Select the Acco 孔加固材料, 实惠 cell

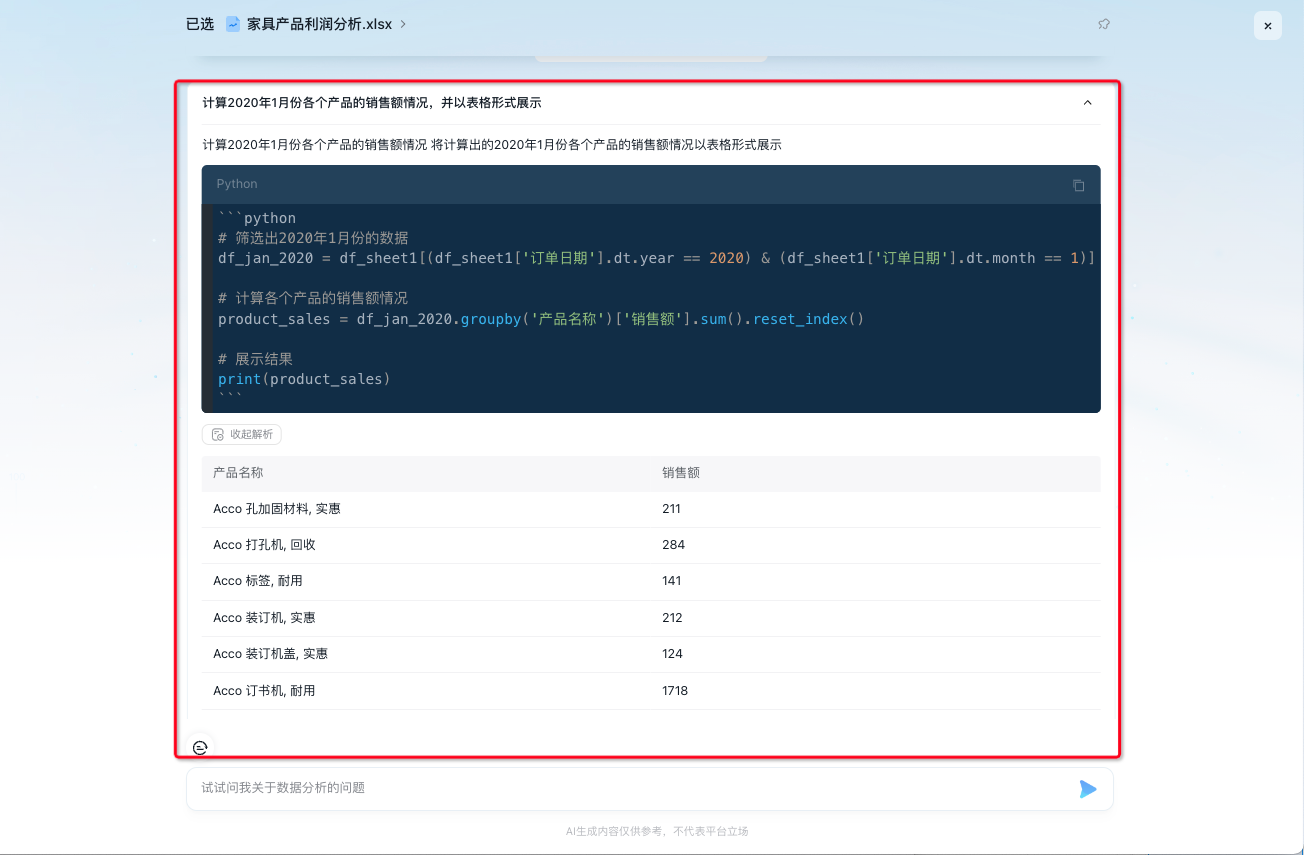[277, 509]
